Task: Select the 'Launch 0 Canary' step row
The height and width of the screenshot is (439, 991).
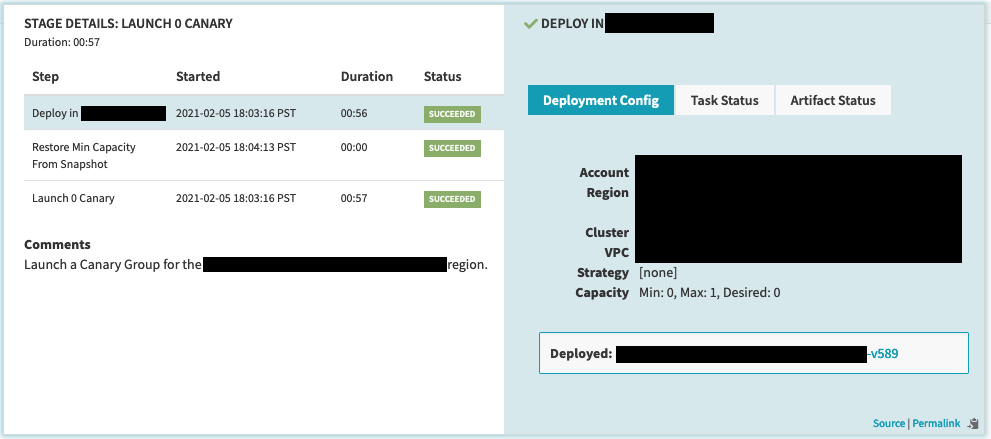Action: point(264,198)
